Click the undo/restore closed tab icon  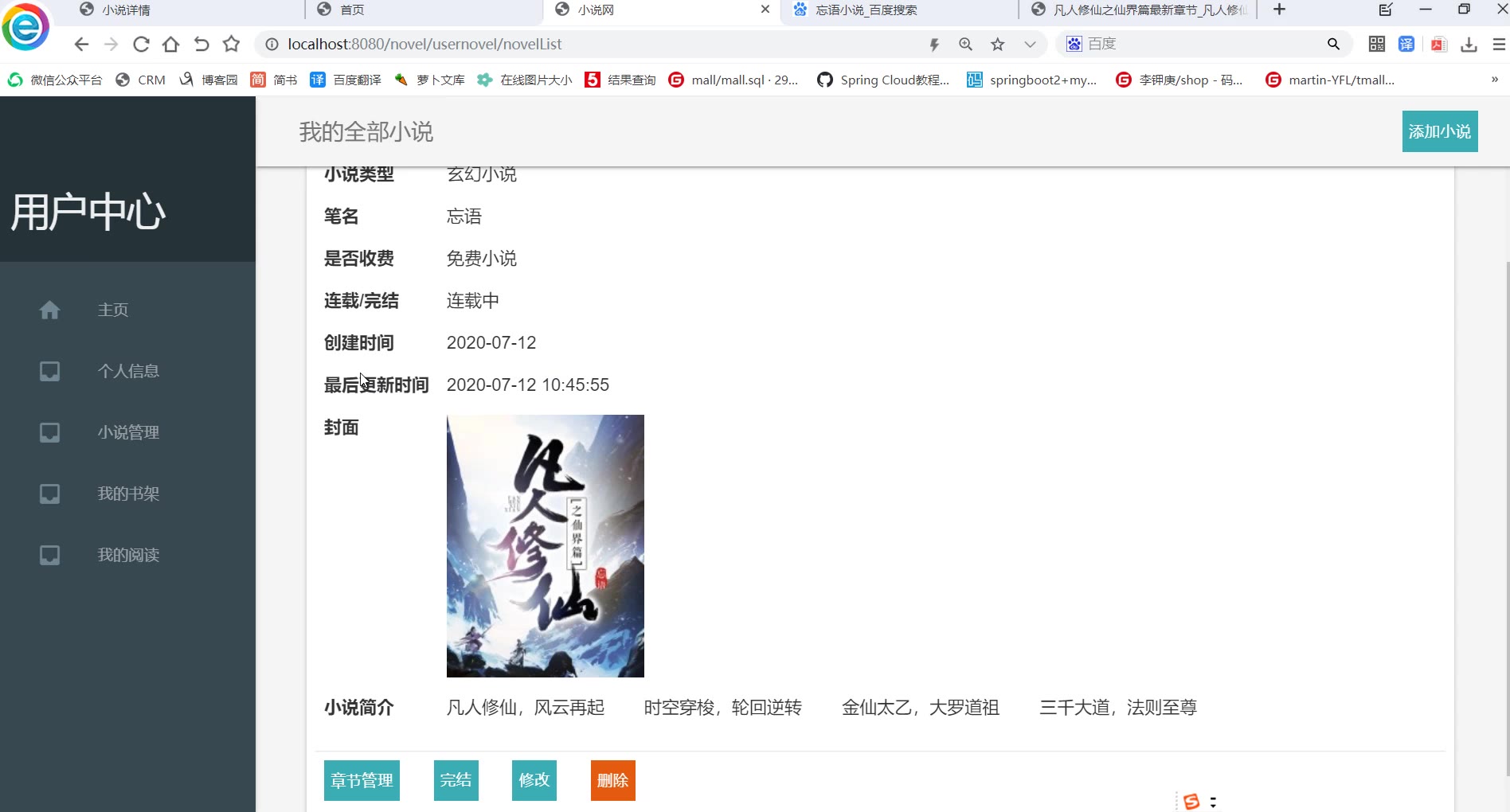click(x=201, y=45)
